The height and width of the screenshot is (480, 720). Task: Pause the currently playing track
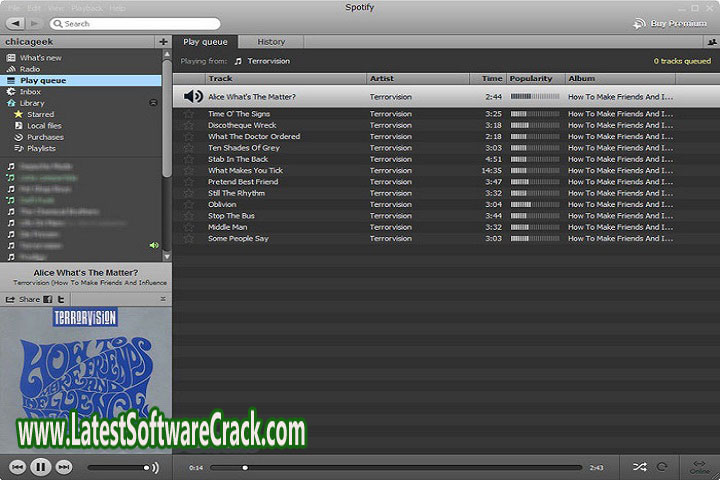40,467
